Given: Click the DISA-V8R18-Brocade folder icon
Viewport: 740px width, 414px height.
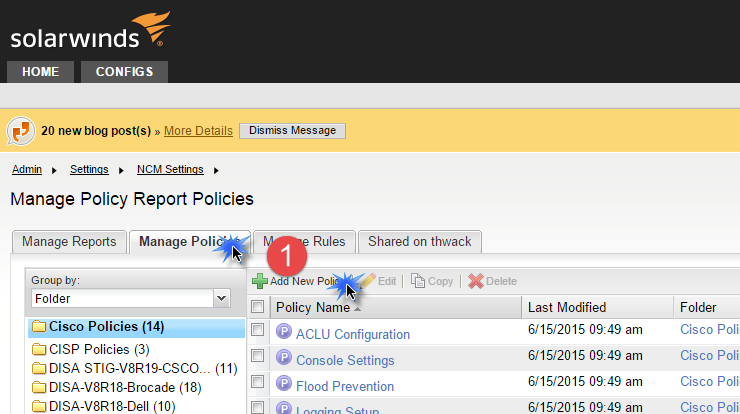Looking at the screenshot, I should (39, 388).
